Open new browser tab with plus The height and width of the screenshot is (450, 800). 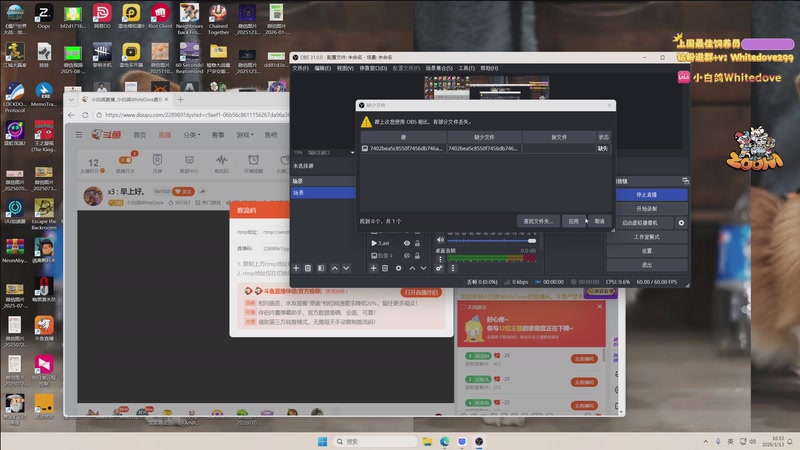point(180,99)
